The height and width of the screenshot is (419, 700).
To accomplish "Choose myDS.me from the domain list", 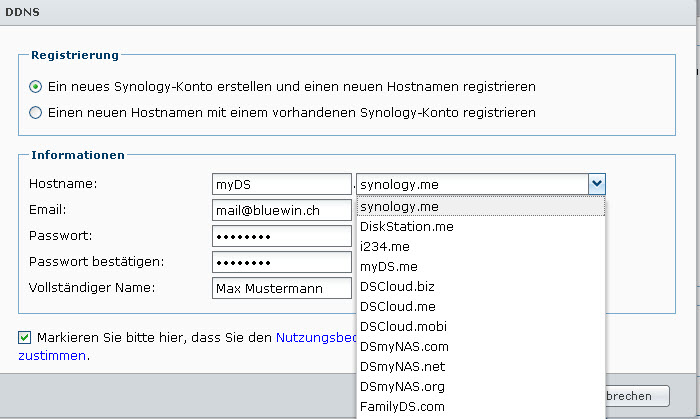I will [x=481, y=267].
